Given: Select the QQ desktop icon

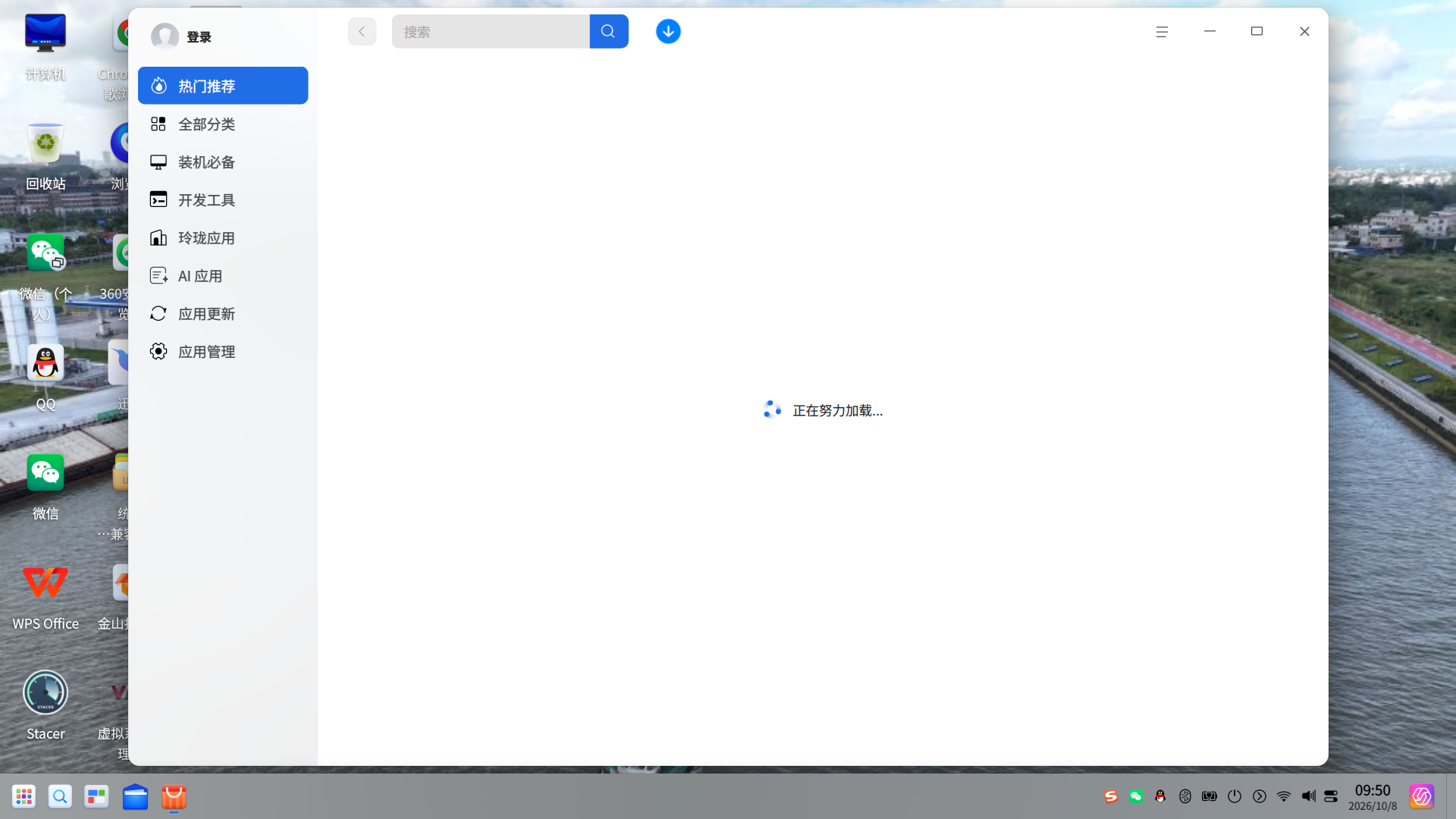Looking at the screenshot, I should point(45,377).
